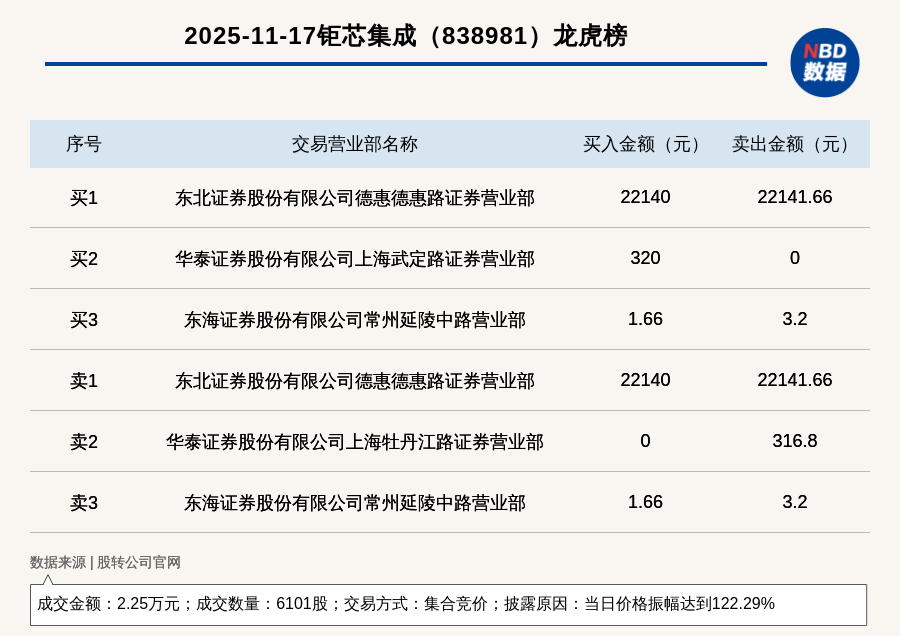Click the NBD数据 round logo
Viewport: 900px width, 636px height.
click(824, 62)
